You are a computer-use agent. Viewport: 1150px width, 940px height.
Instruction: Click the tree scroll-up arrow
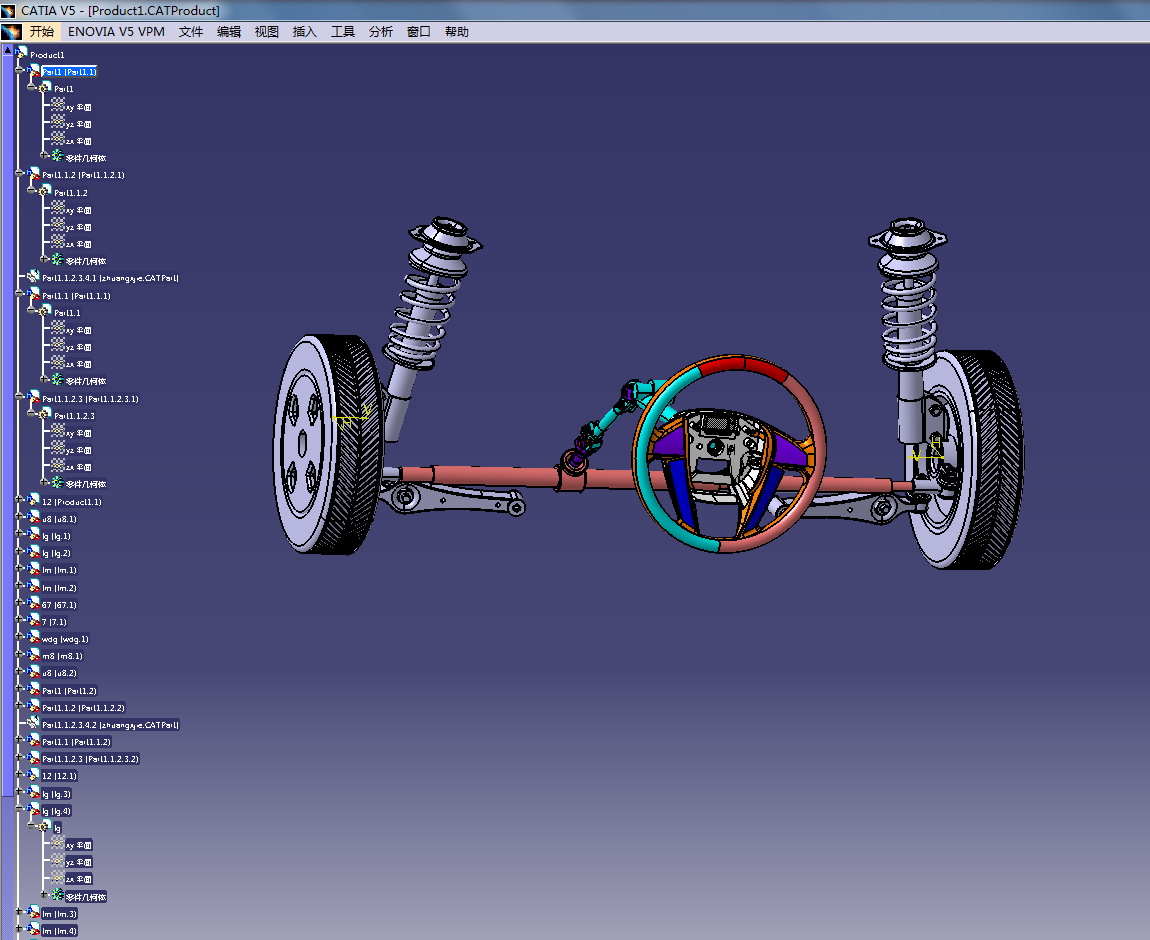7,51
